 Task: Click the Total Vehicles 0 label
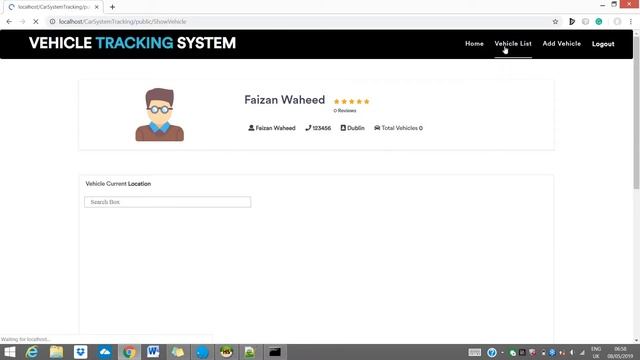tap(402, 128)
